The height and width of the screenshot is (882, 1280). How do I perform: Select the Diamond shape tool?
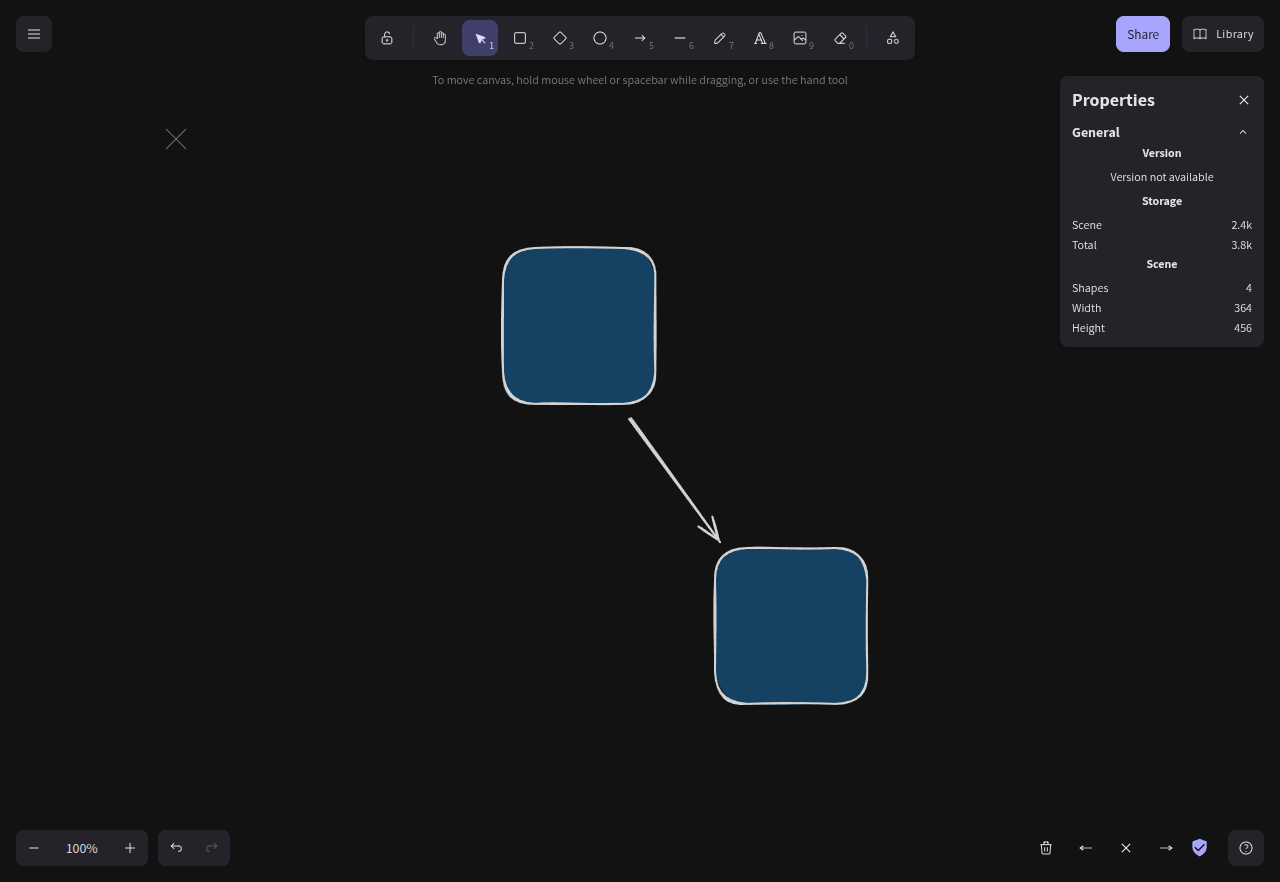(560, 38)
